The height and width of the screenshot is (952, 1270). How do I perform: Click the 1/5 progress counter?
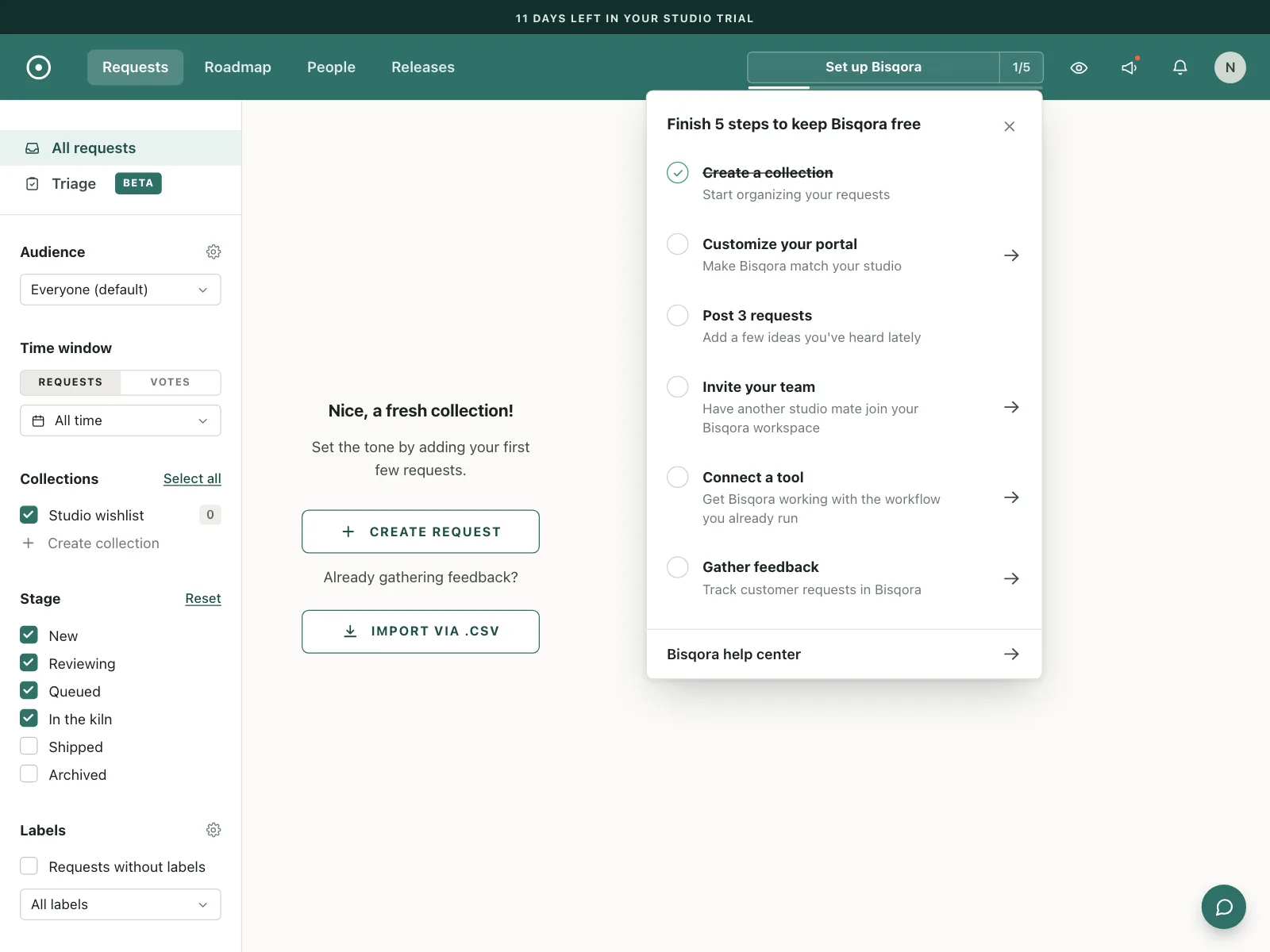(1022, 67)
